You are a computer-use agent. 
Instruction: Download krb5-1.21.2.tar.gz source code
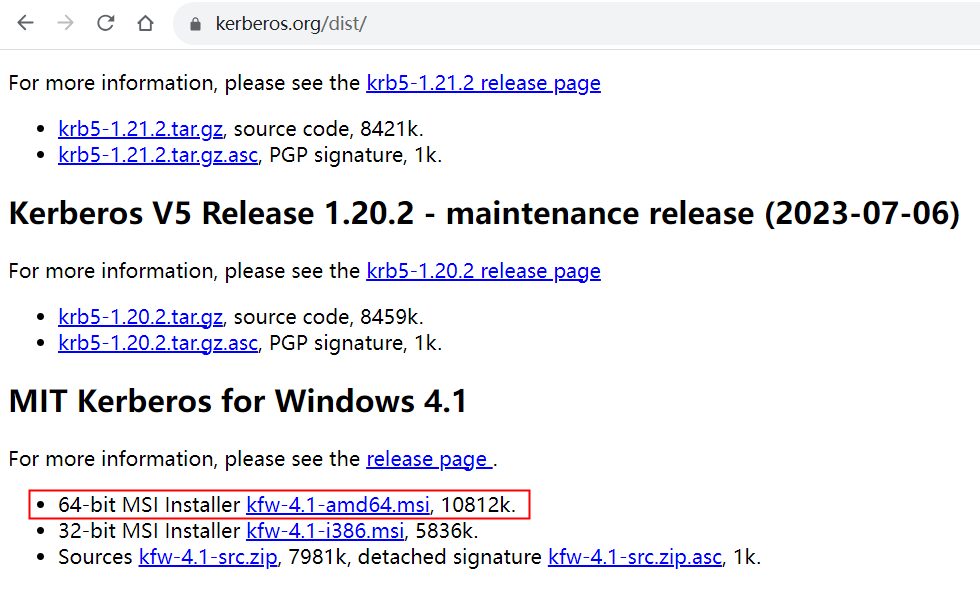point(140,129)
